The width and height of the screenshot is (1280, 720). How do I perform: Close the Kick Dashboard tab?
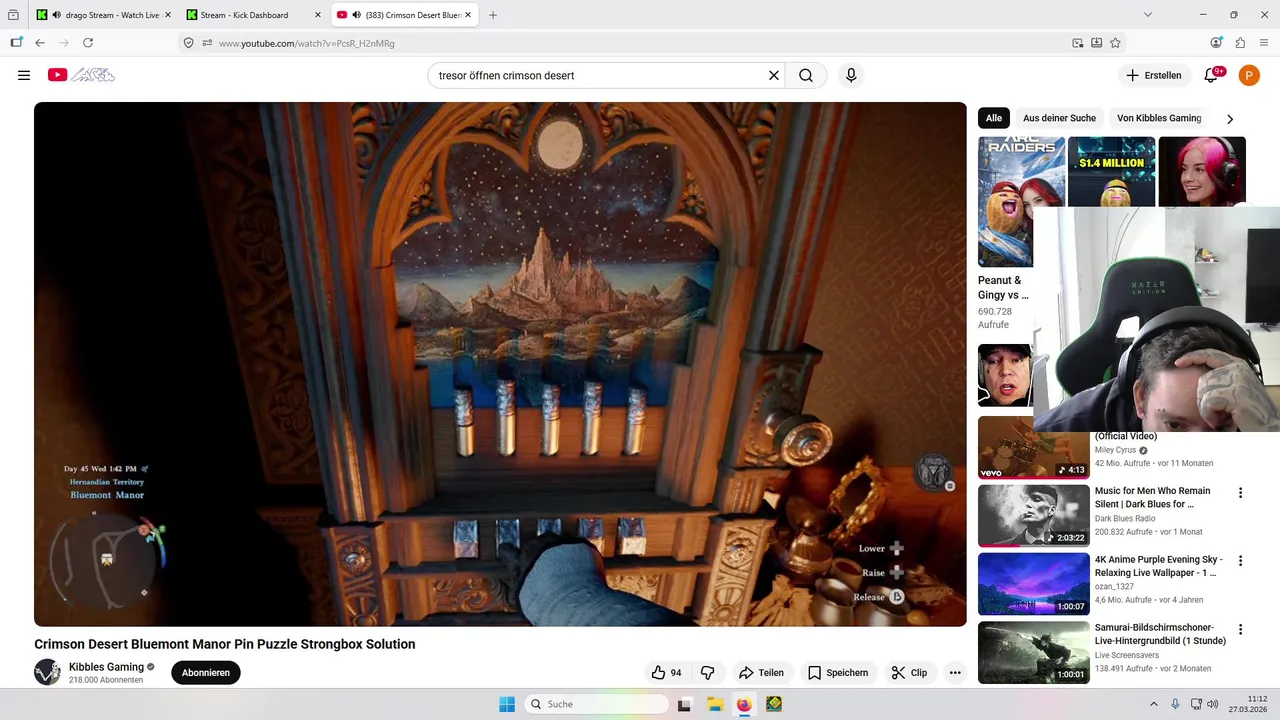316,15
